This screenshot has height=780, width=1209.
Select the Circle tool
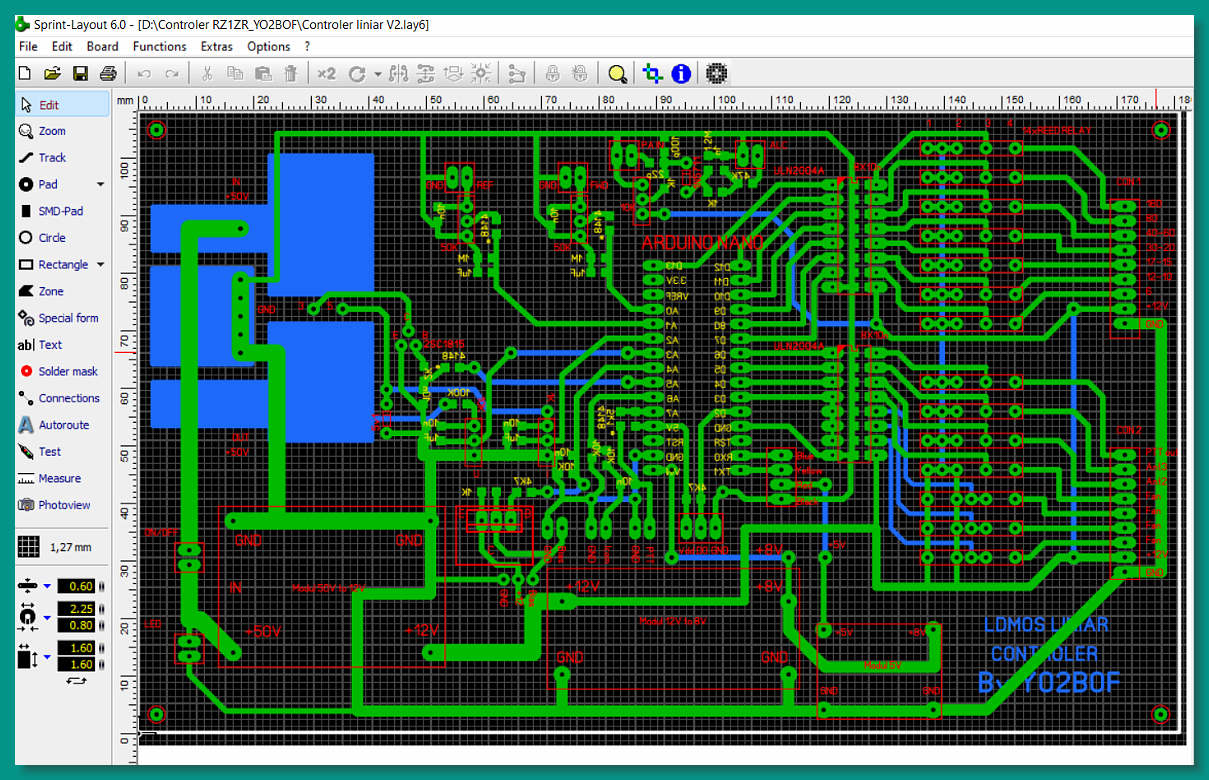(62, 238)
